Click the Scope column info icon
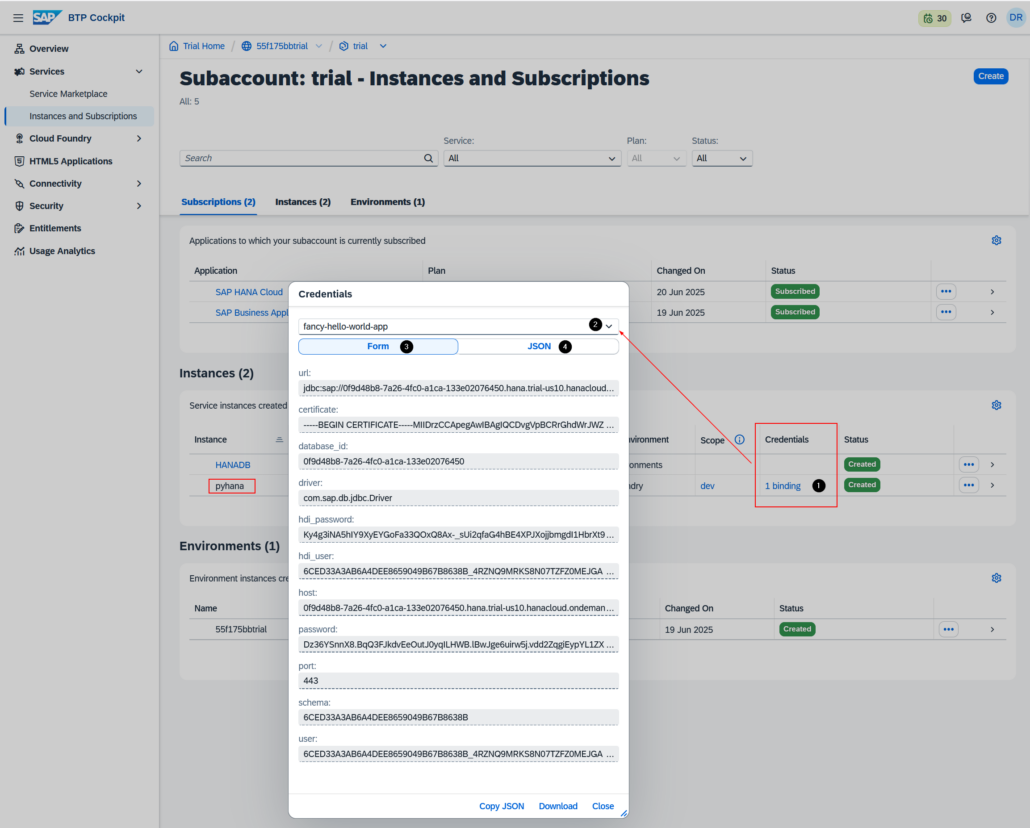1030x828 pixels. point(740,440)
